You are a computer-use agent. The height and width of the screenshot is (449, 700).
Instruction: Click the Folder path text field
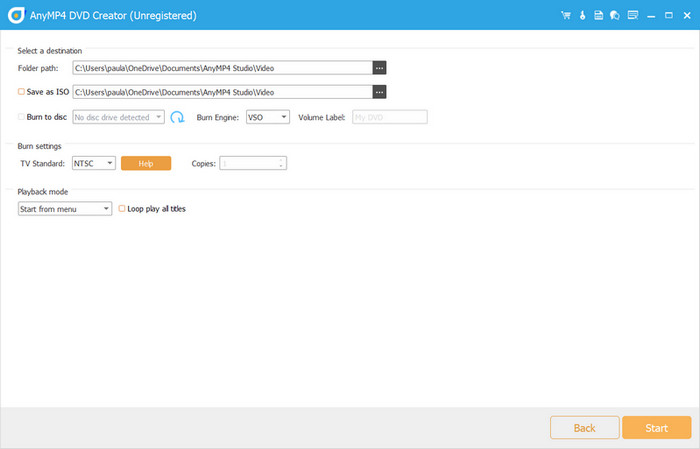click(x=222, y=68)
